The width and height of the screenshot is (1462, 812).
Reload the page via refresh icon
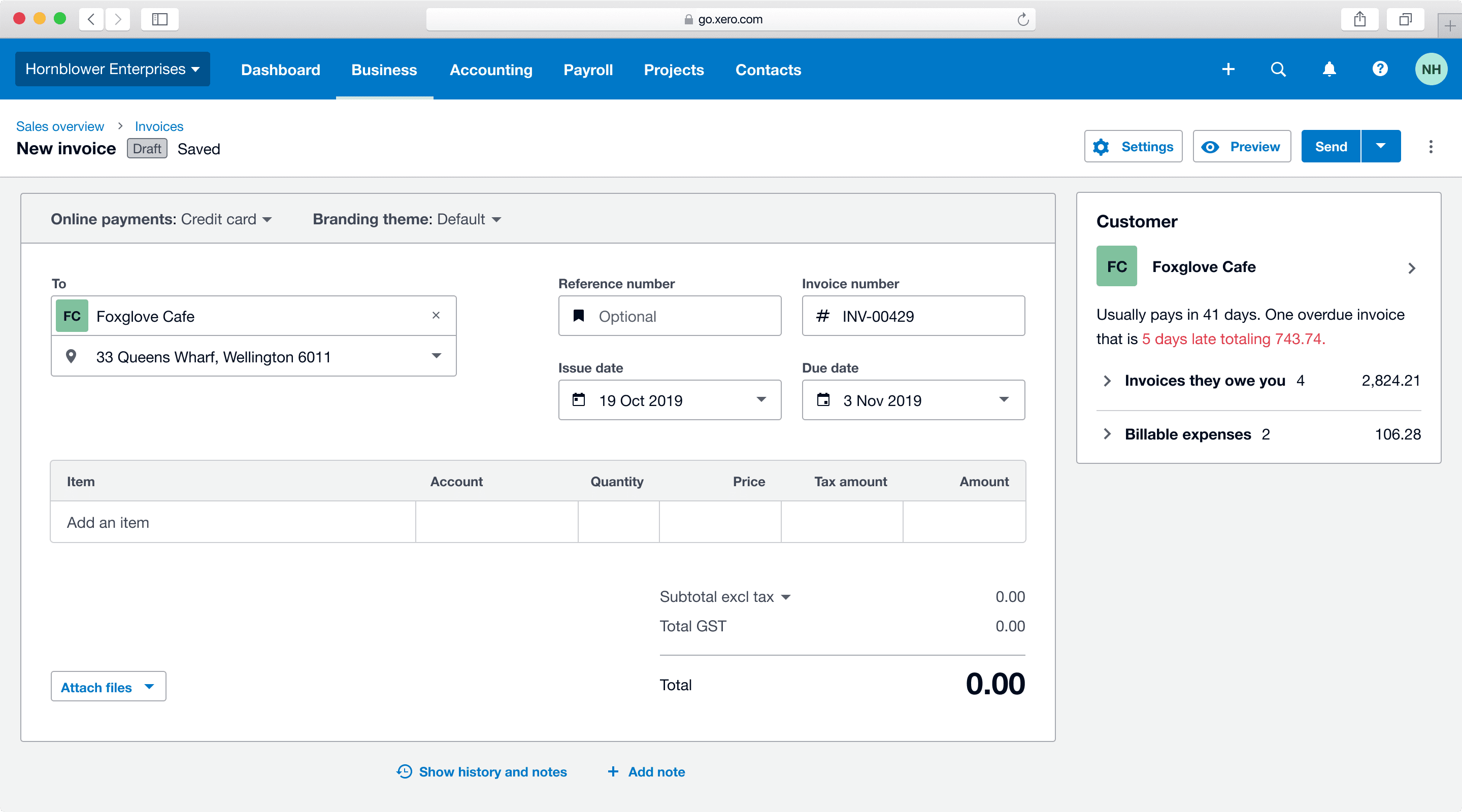1023,19
